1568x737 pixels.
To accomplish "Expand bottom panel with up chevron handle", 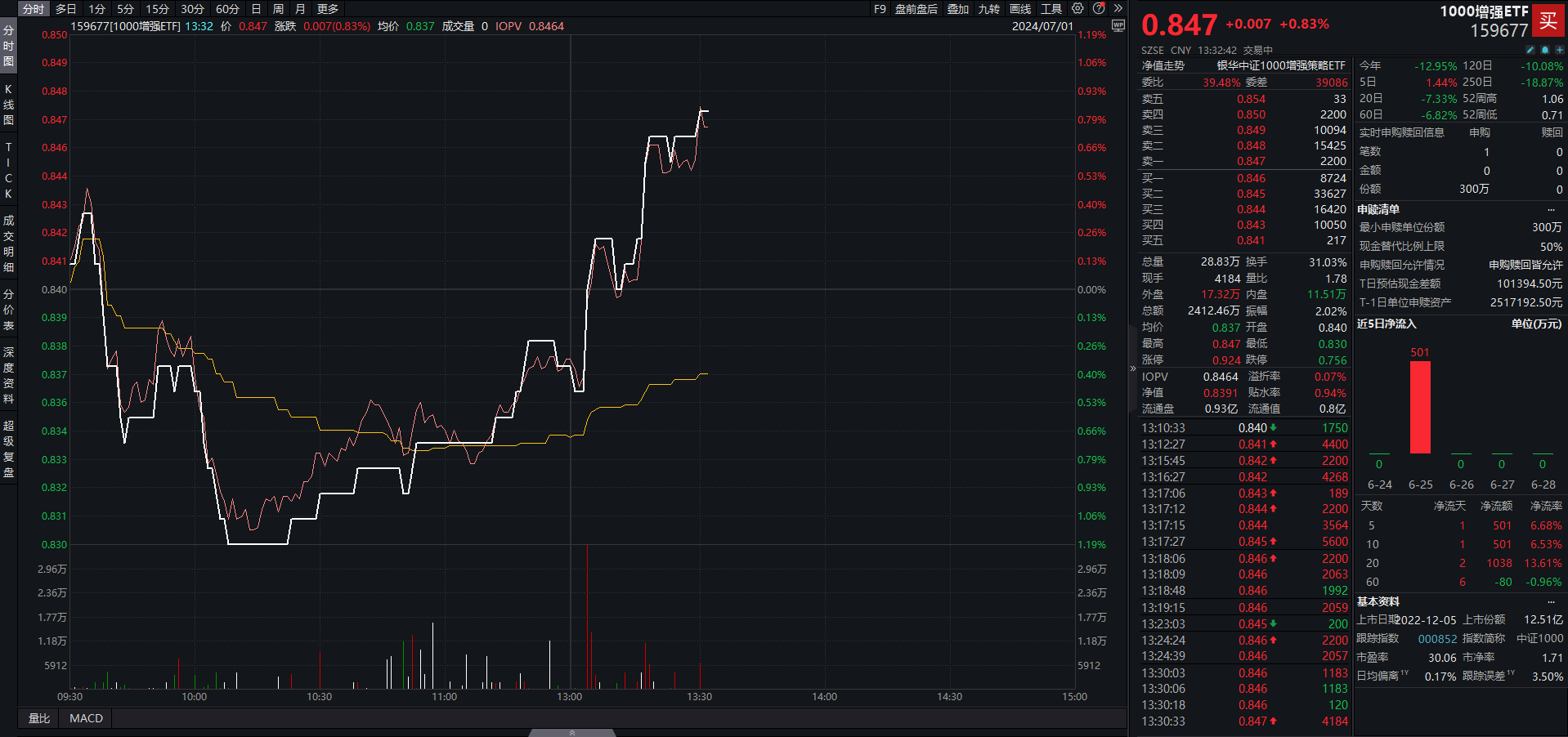I will pyautogui.click(x=571, y=733).
